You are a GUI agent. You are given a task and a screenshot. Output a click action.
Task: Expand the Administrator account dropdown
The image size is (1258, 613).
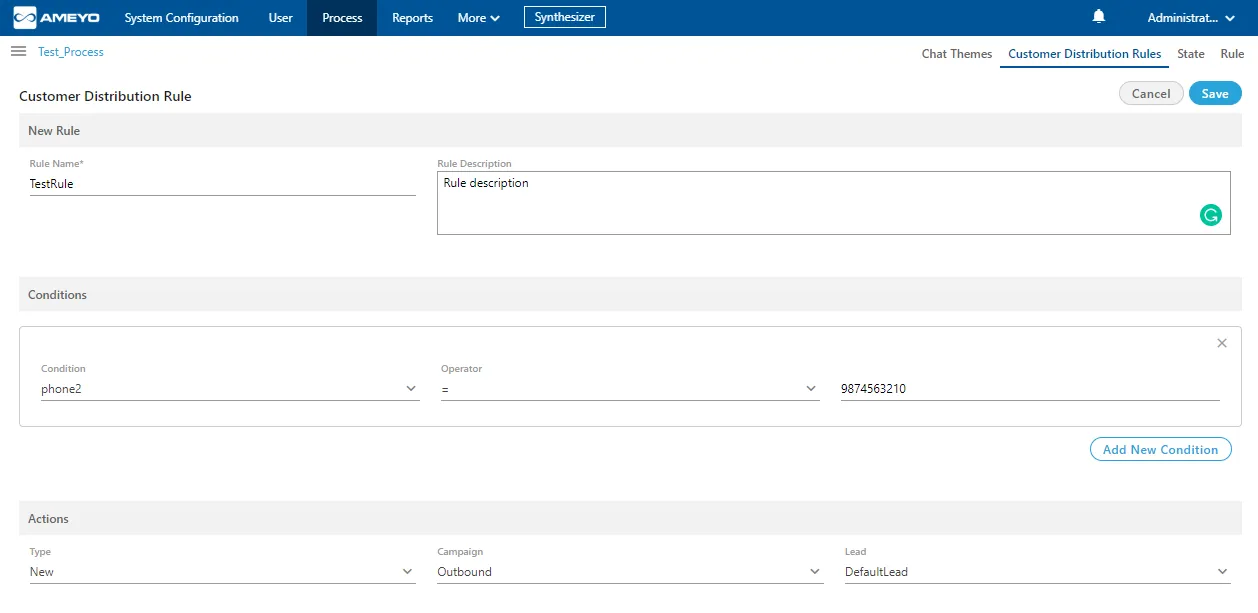1191,18
